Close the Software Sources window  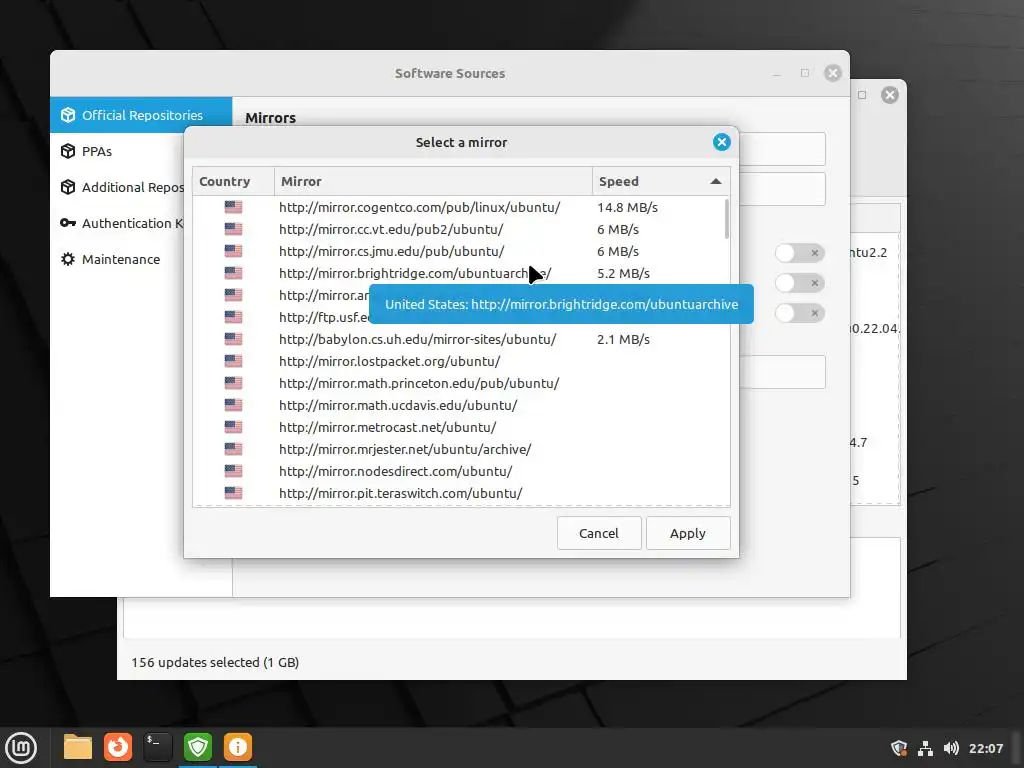832,73
